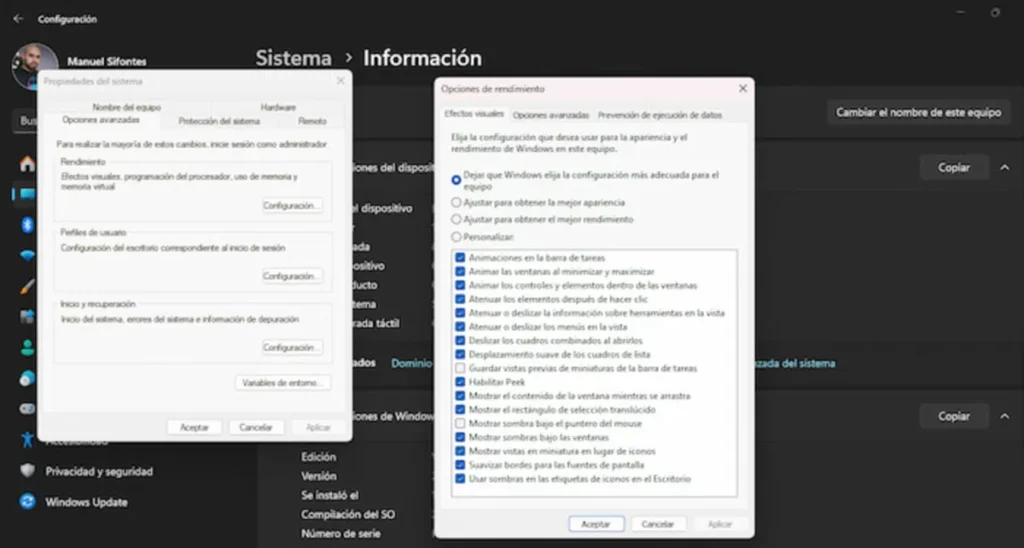1024x548 pixels.
Task: Copy Windows specifications with lower Copiar button
Action: point(953,416)
